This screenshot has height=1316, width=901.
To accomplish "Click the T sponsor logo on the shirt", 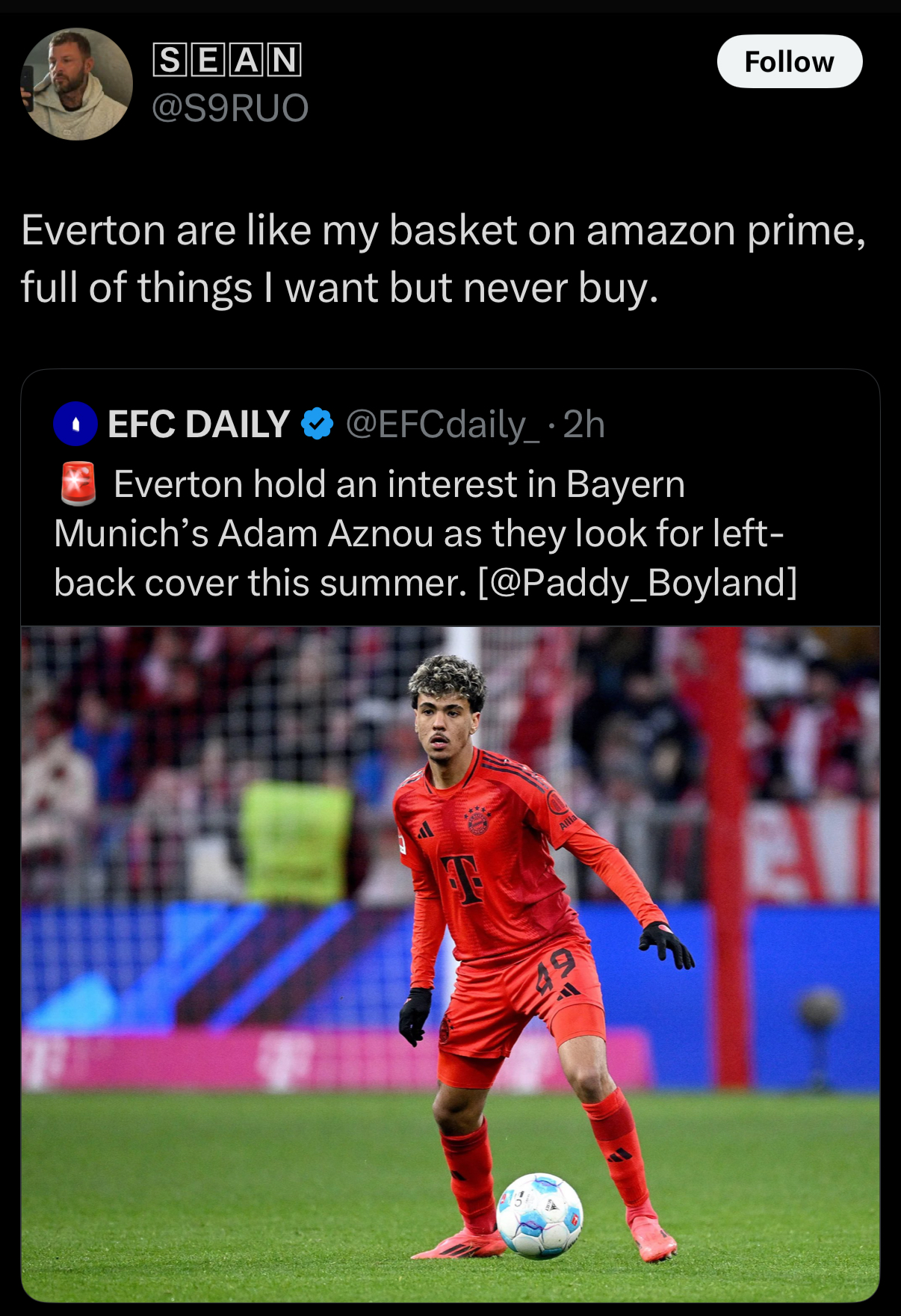I will [x=463, y=879].
